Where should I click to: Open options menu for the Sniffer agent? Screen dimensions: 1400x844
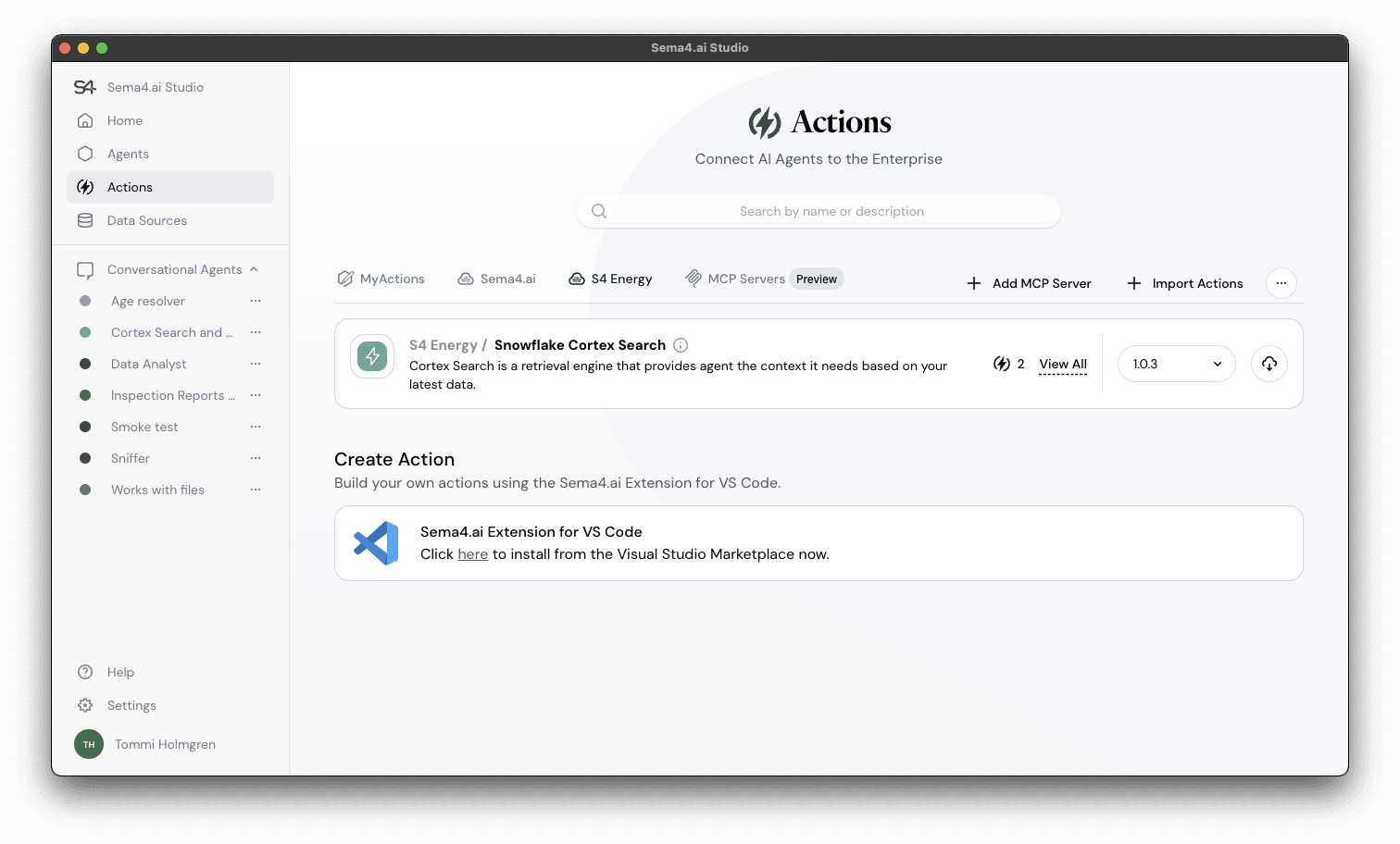click(256, 458)
